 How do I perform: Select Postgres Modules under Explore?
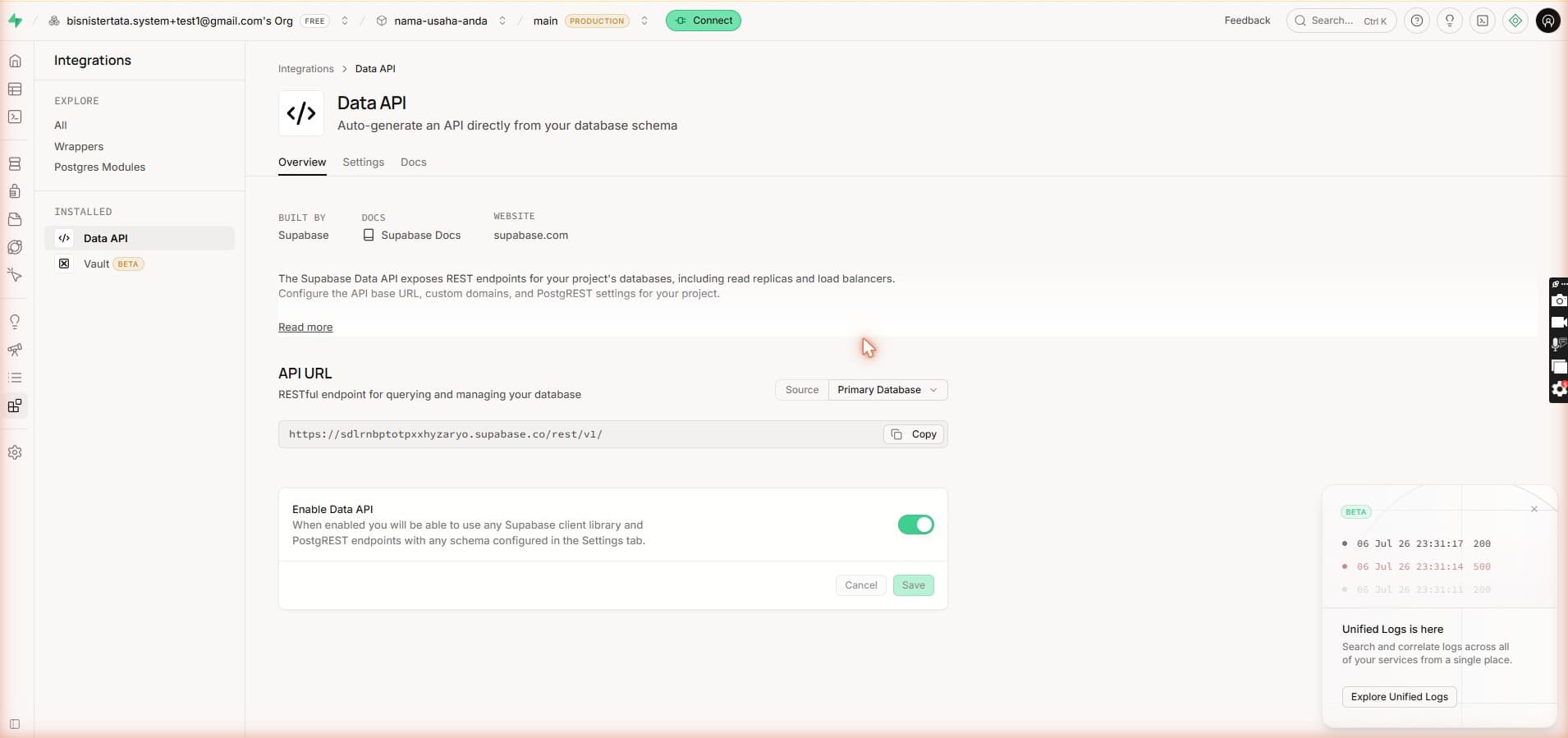99,167
